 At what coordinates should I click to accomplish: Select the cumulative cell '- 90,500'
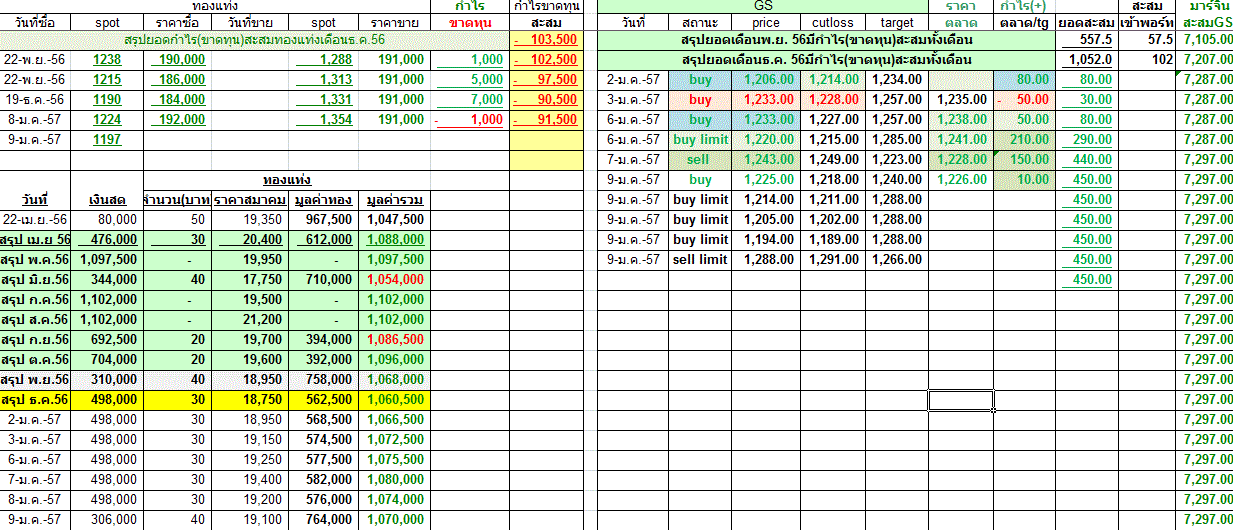(545, 100)
